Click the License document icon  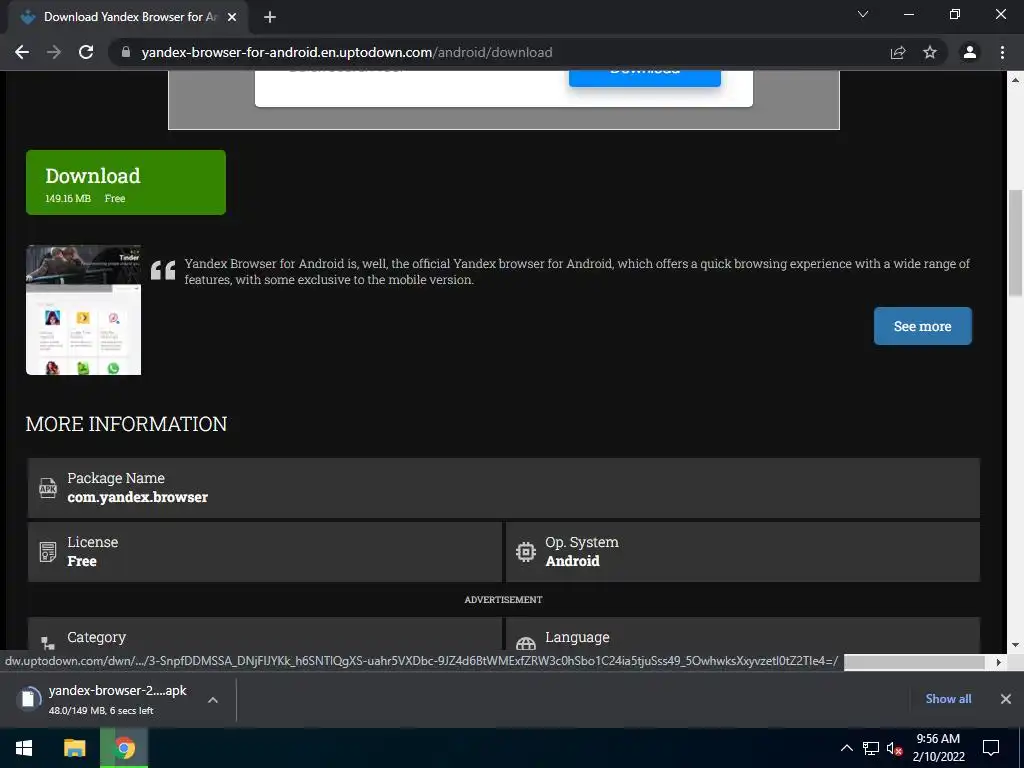(48, 552)
